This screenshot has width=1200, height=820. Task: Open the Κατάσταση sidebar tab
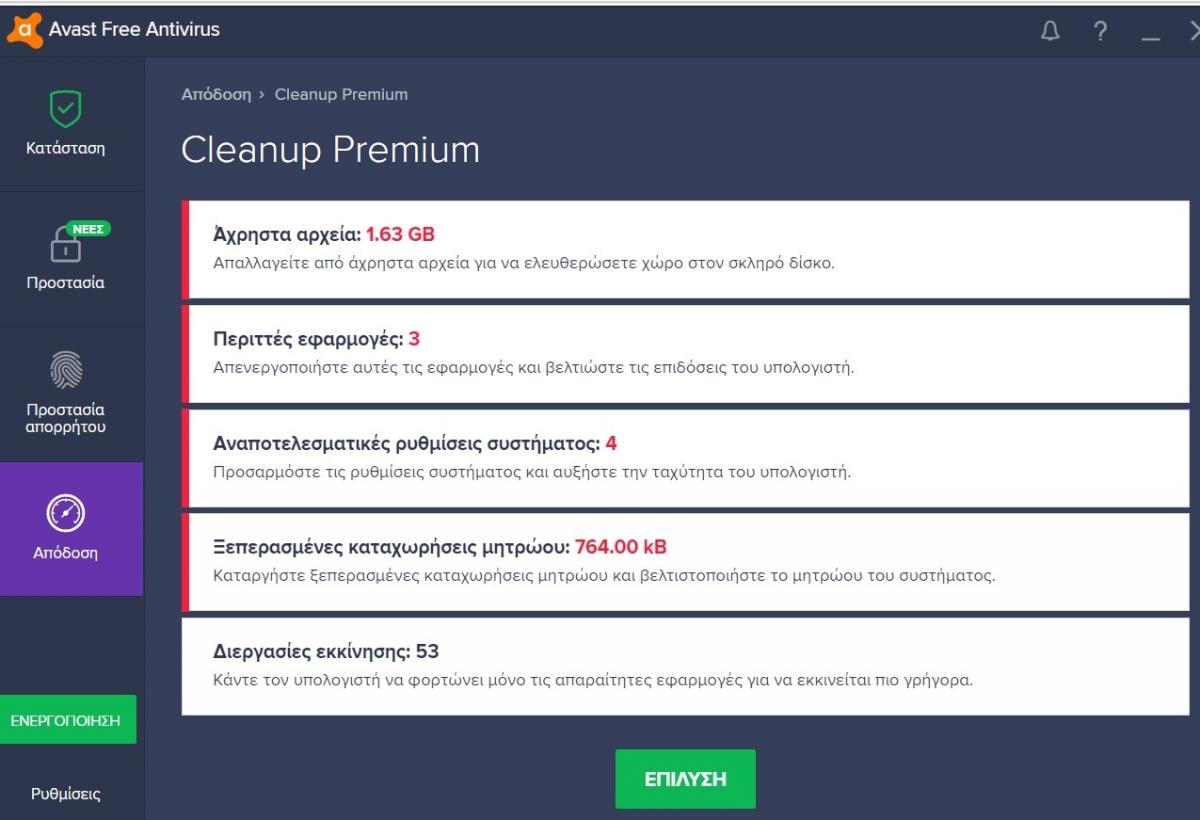click(66, 126)
